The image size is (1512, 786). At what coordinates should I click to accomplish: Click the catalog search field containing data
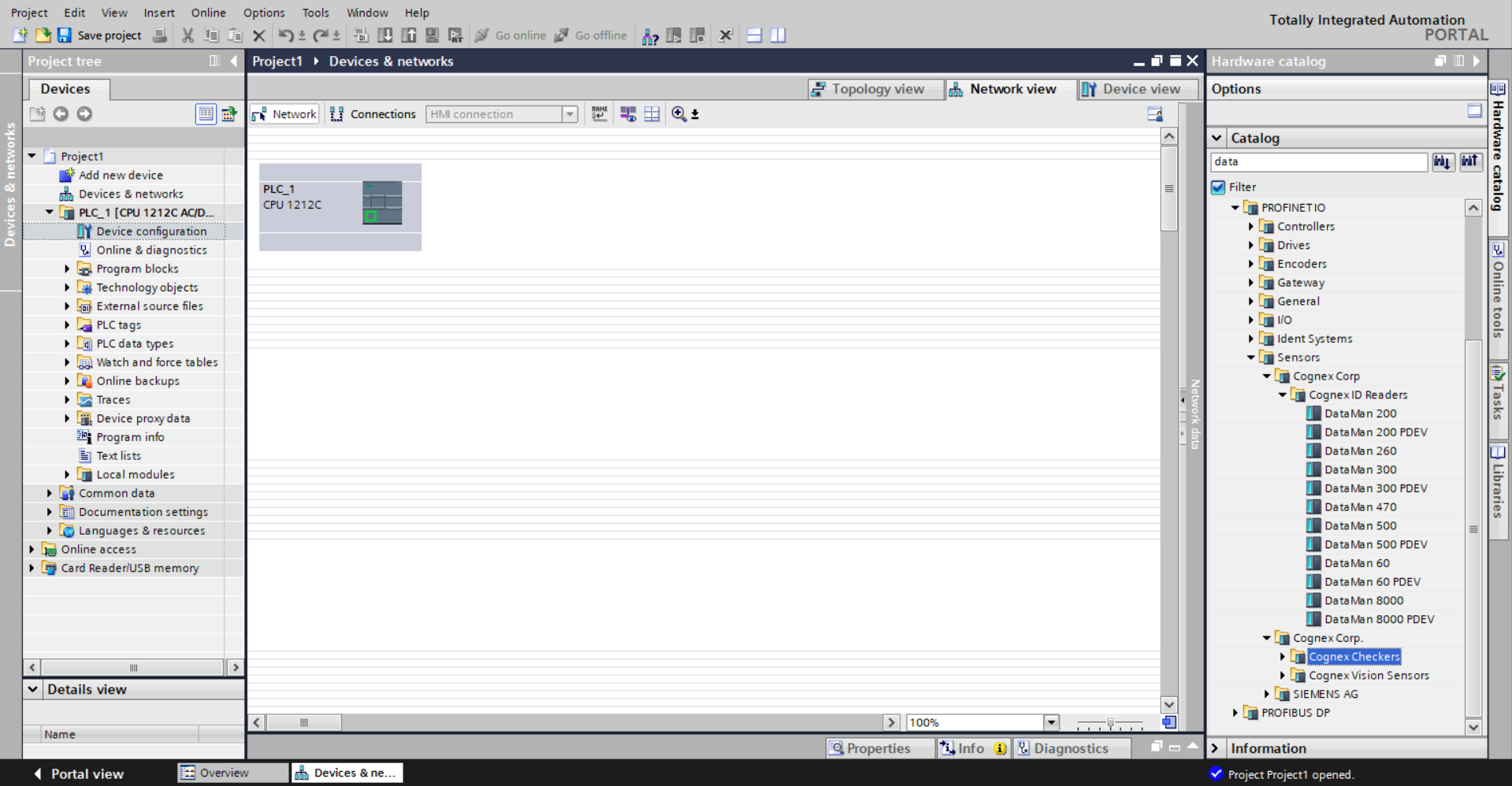(x=1317, y=162)
